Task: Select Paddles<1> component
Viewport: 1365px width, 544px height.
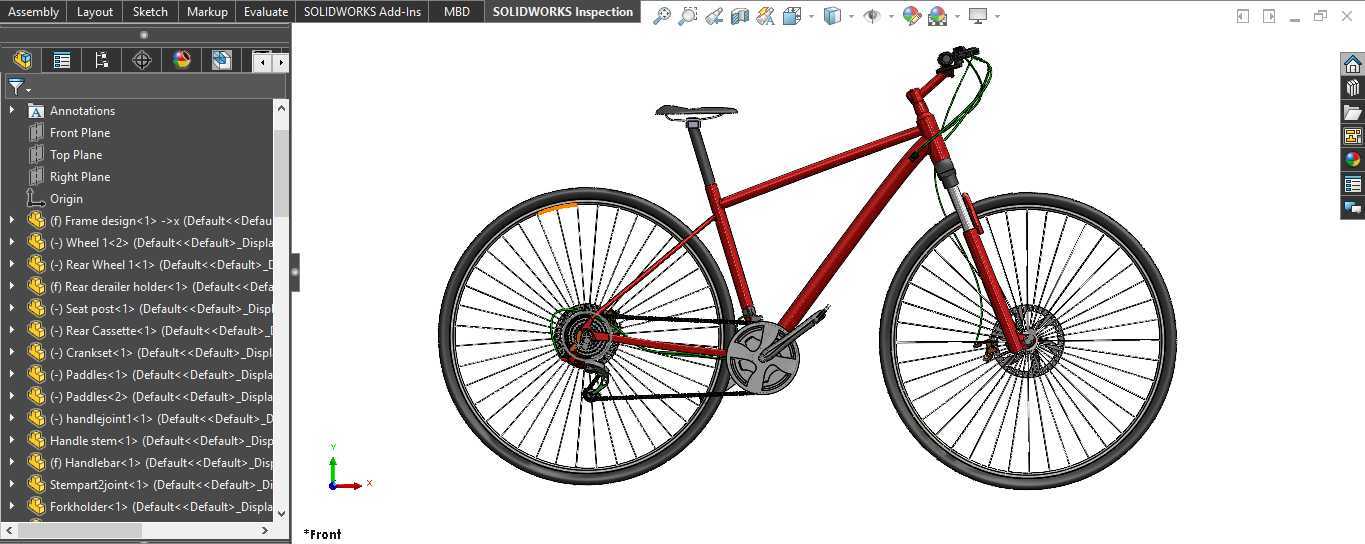Action: tap(161, 375)
